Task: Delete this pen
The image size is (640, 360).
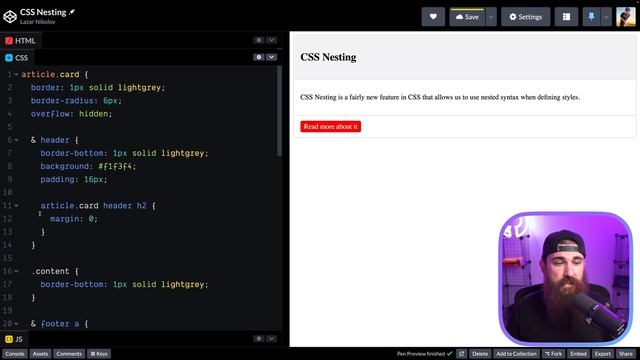Action: [x=480, y=354]
